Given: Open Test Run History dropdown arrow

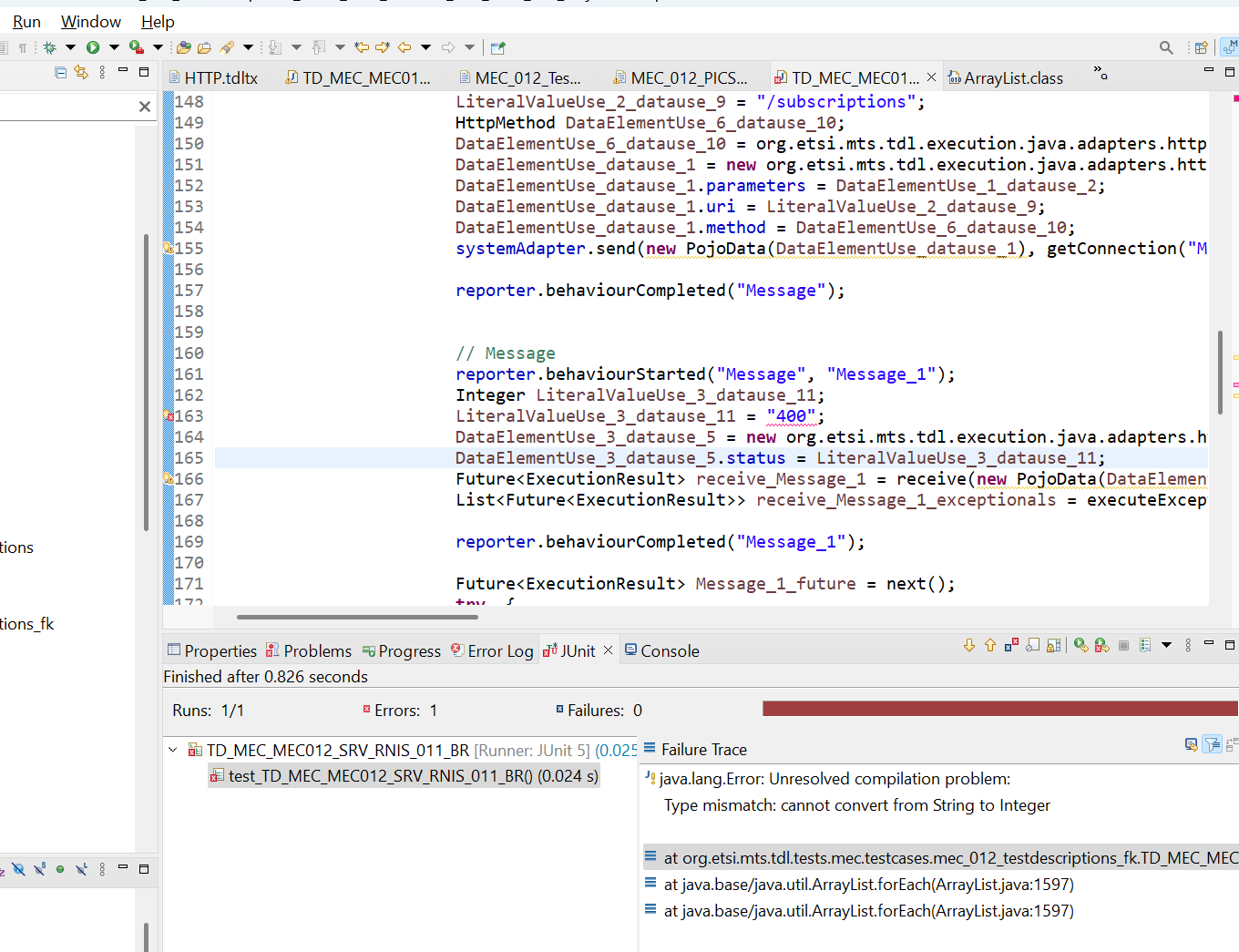Looking at the screenshot, I should click(x=1166, y=646).
